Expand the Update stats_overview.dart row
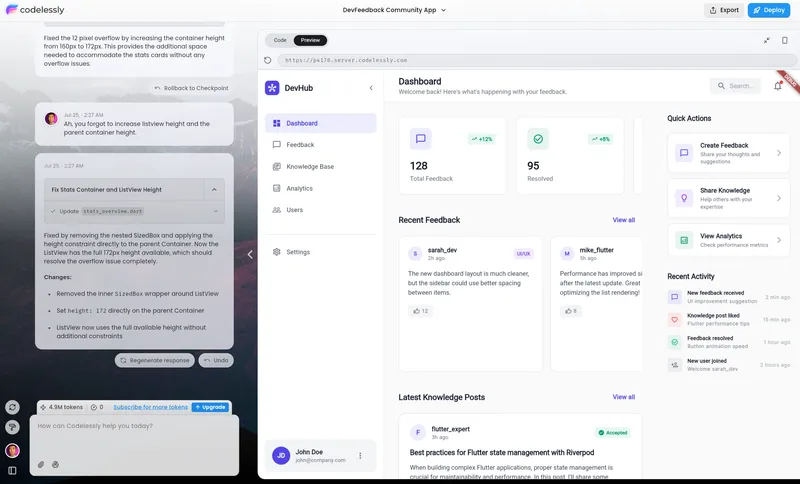The width and height of the screenshot is (800, 484). pyautogui.click(x=215, y=211)
